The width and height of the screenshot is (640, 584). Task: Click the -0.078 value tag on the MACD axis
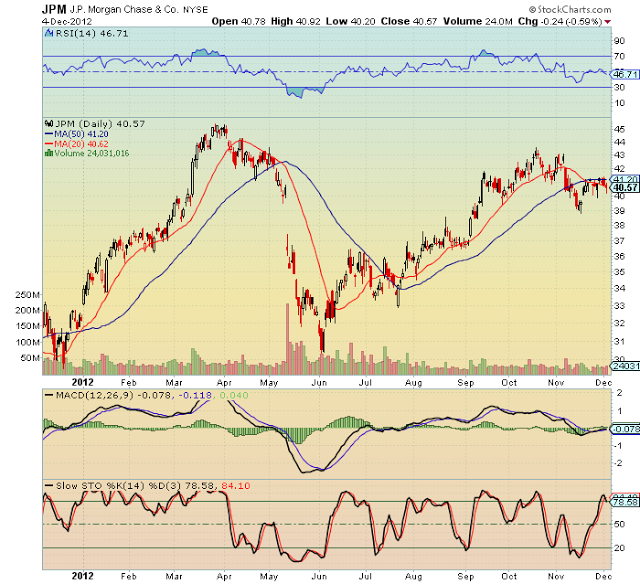625,429
